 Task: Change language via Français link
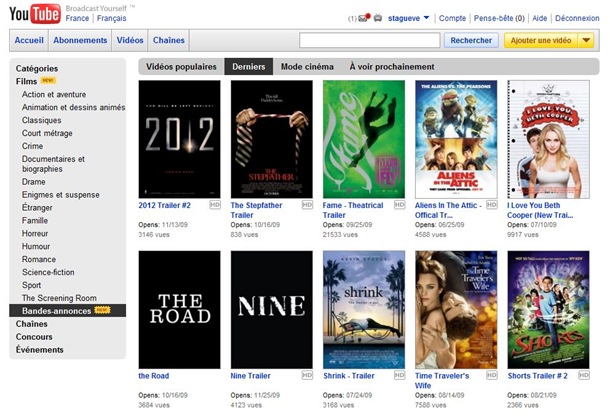coord(112,18)
